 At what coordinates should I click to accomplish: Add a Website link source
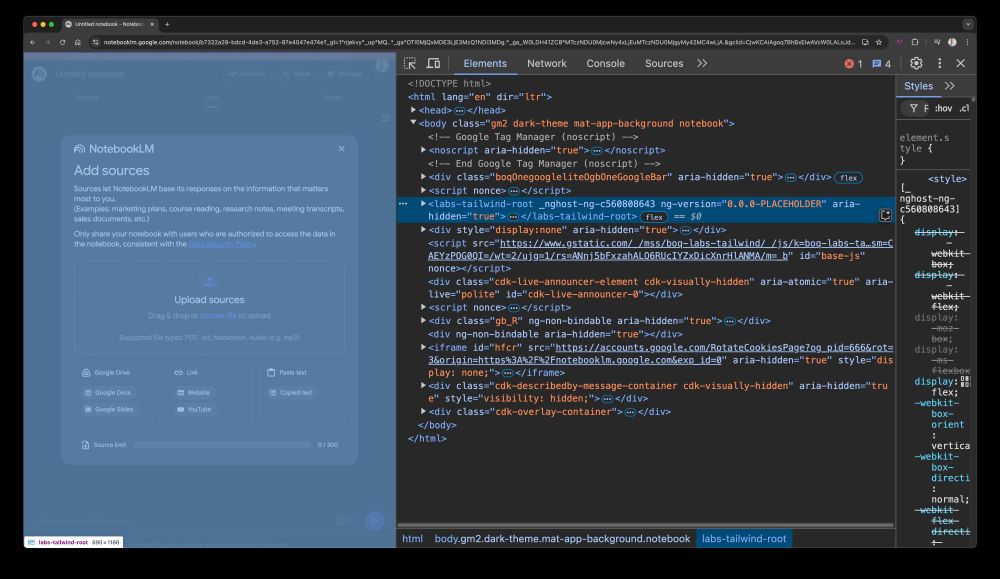pos(193,393)
